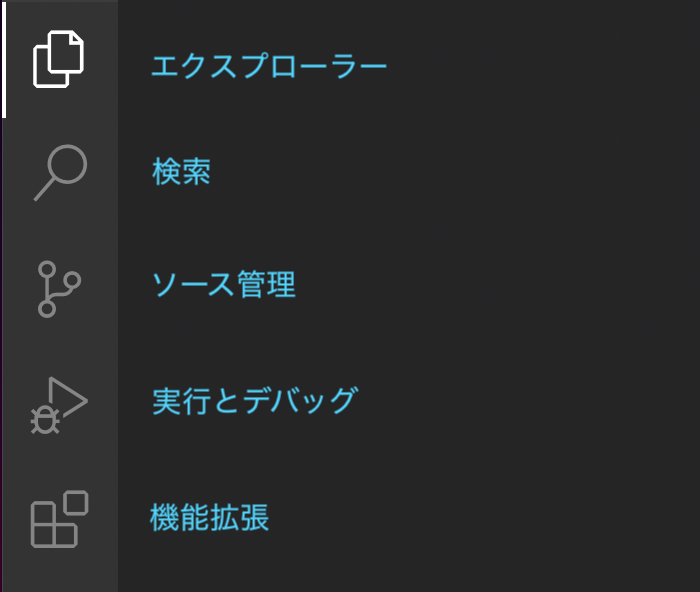Image resolution: width=700 pixels, height=592 pixels.
Task: Select the white active indicator beside Explorer
Action: coord(4,59)
